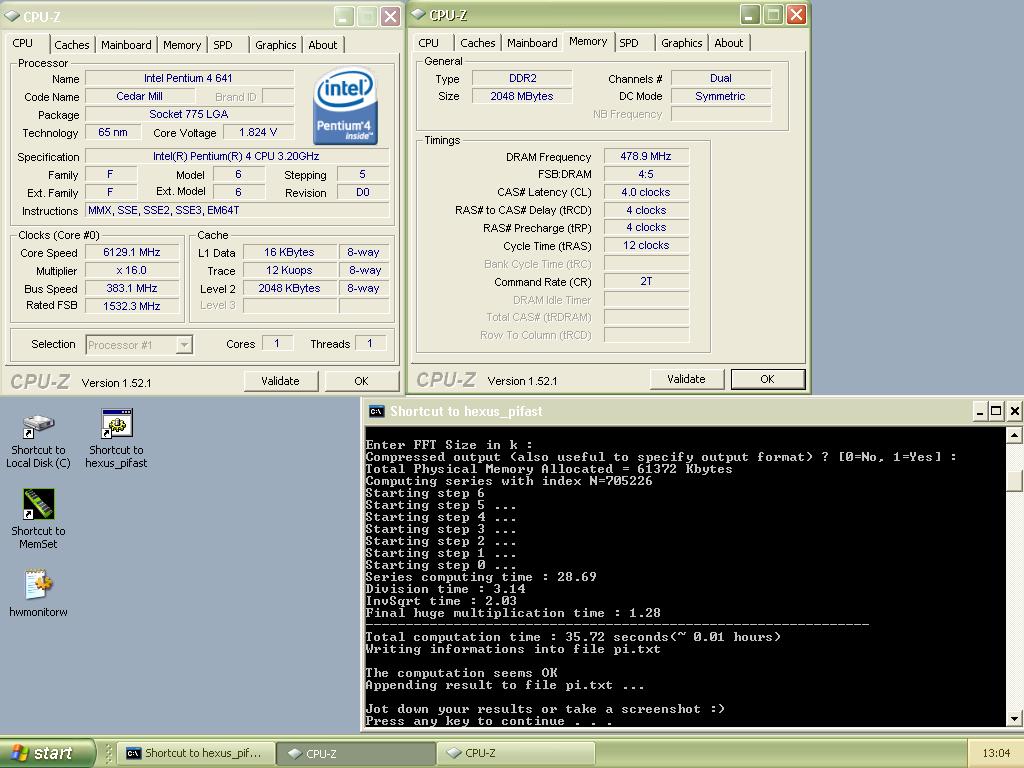This screenshot has width=1024, height=768.
Task: Open SPD tab in right CPU-Z window
Action: point(629,43)
